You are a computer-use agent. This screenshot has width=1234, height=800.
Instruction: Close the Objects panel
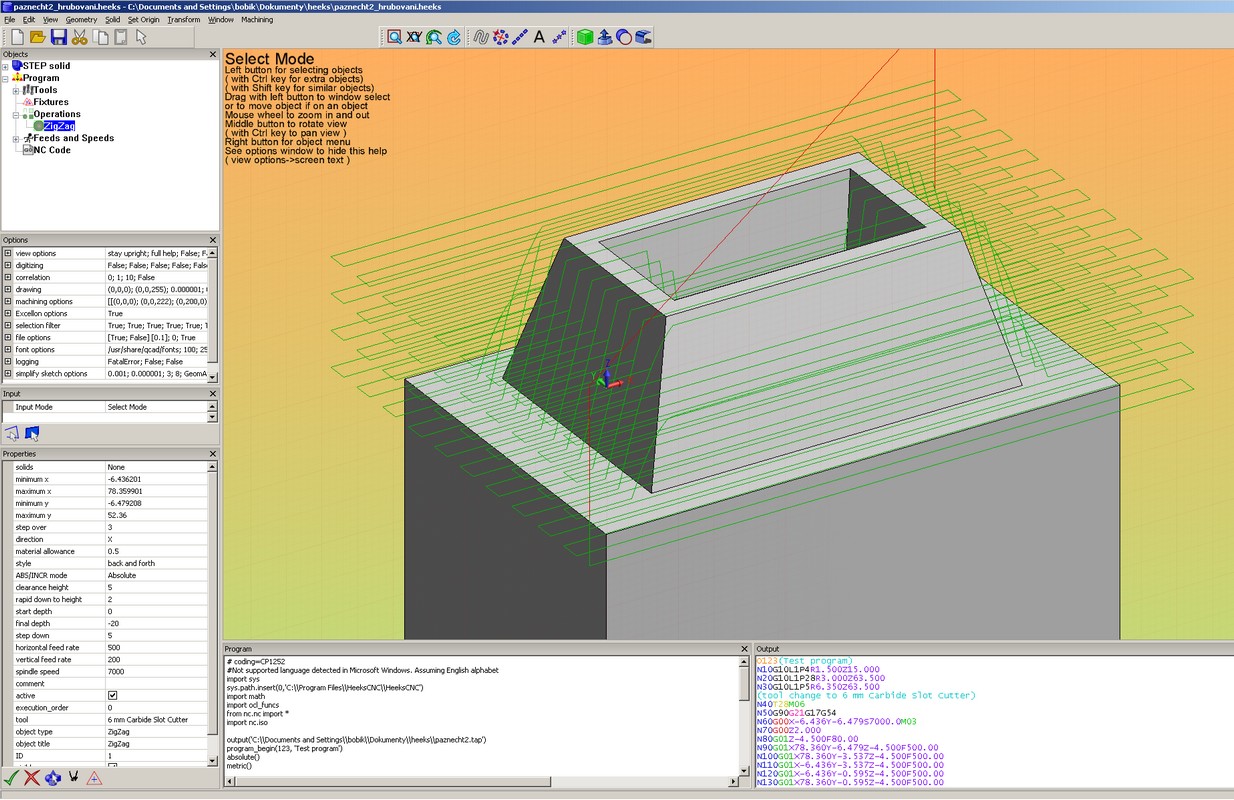(212, 54)
